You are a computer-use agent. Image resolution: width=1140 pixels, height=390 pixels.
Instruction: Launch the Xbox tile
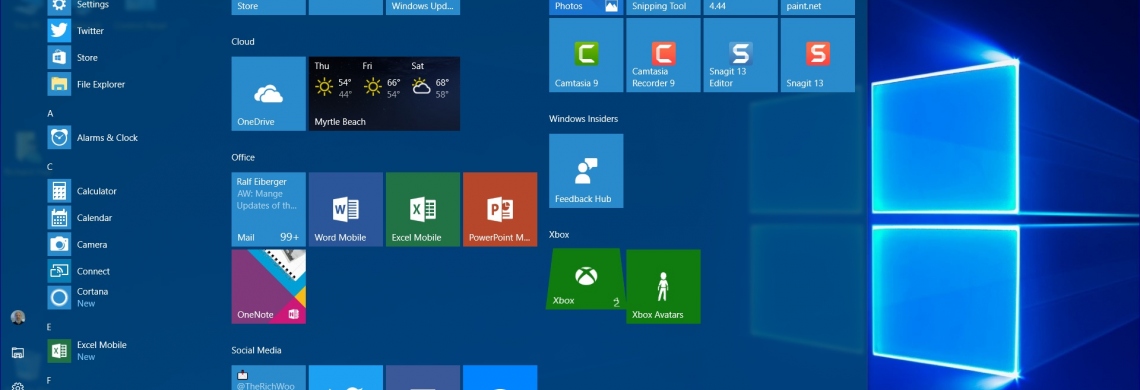(x=586, y=279)
